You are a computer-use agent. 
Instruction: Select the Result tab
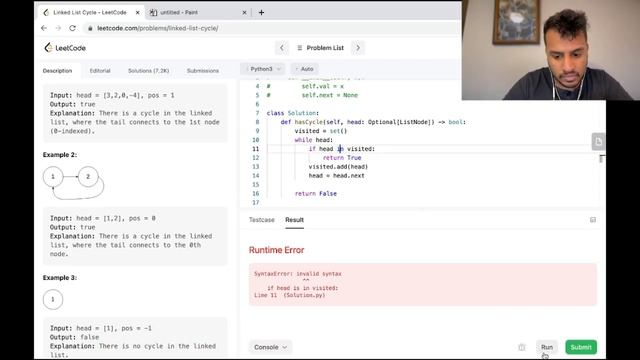coord(294,220)
